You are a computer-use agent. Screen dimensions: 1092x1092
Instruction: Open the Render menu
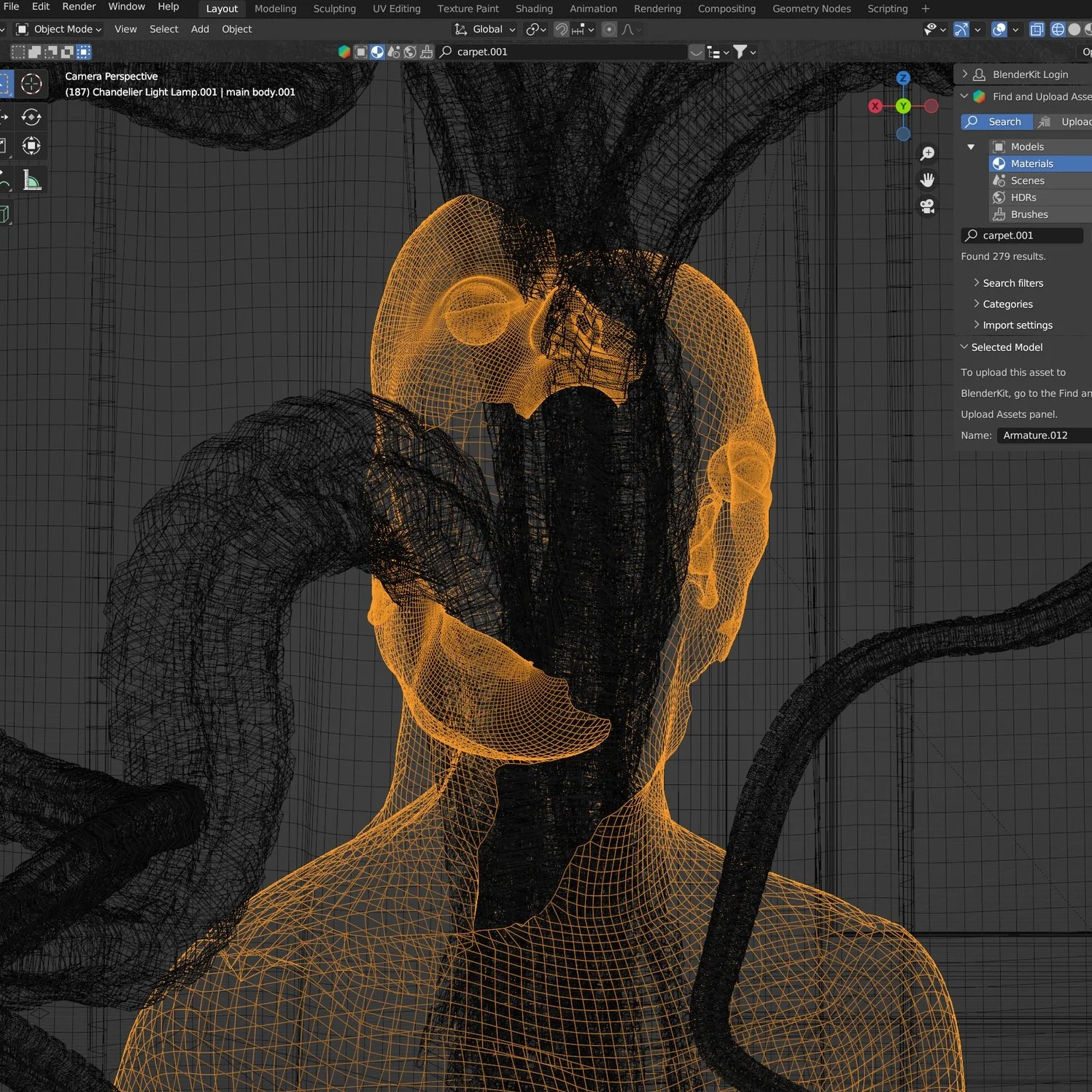pos(79,7)
